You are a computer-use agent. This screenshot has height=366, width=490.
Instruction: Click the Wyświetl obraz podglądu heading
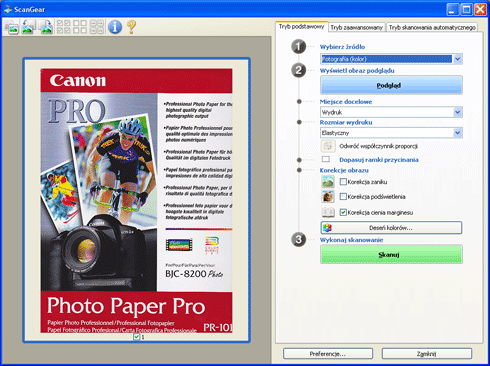[x=357, y=71]
